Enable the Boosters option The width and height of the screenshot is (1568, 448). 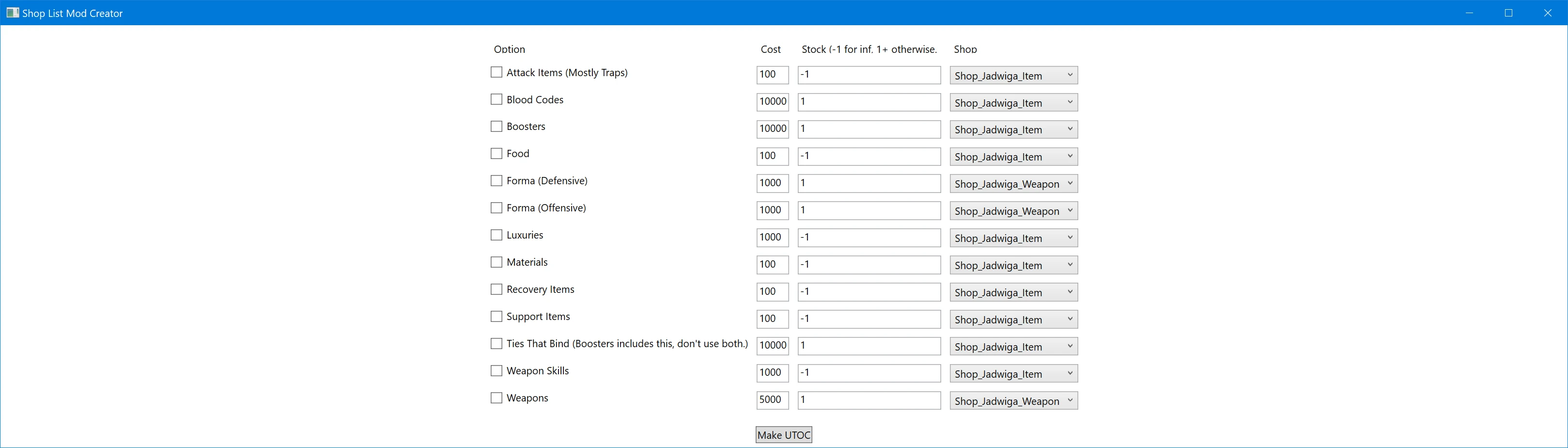pyautogui.click(x=496, y=126)
